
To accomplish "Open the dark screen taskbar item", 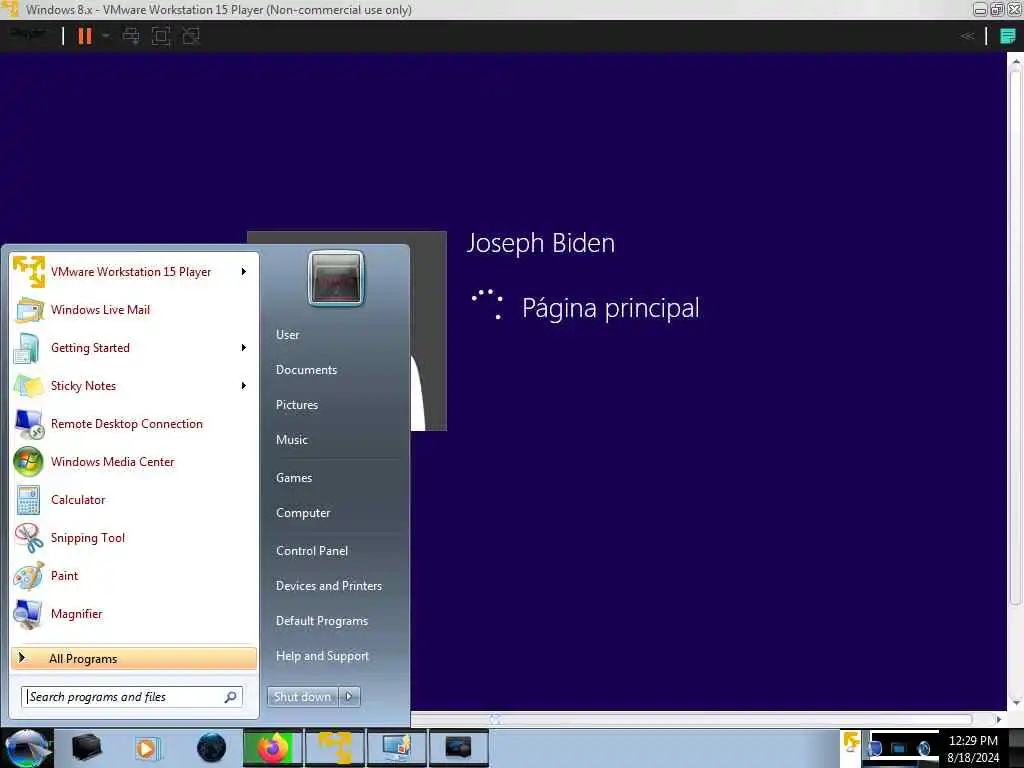I will click(x=458, y=748).
